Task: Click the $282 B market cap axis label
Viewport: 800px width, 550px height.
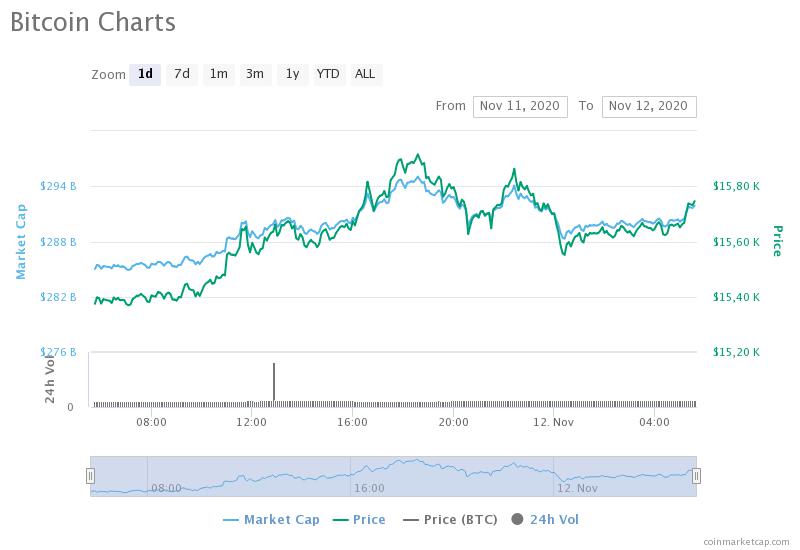Action: pyautogui.click(x=58, y=297)
